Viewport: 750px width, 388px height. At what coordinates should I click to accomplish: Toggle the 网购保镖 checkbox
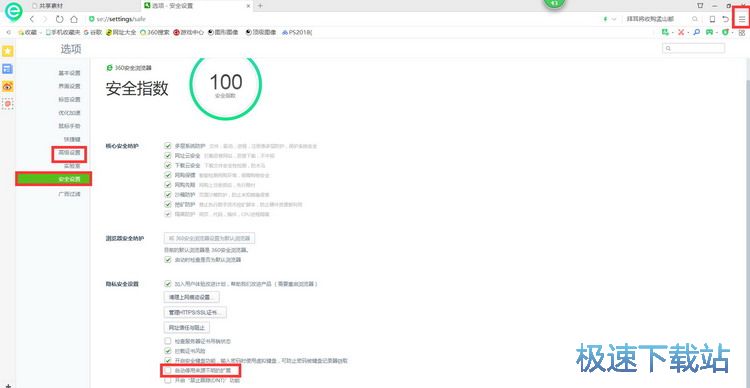tap(167, 175)
